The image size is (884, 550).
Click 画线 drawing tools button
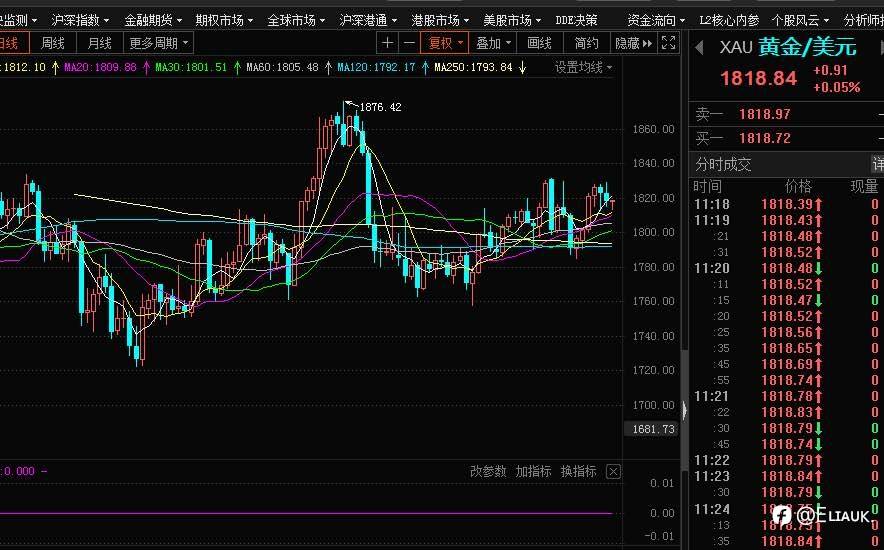[540, 43]
